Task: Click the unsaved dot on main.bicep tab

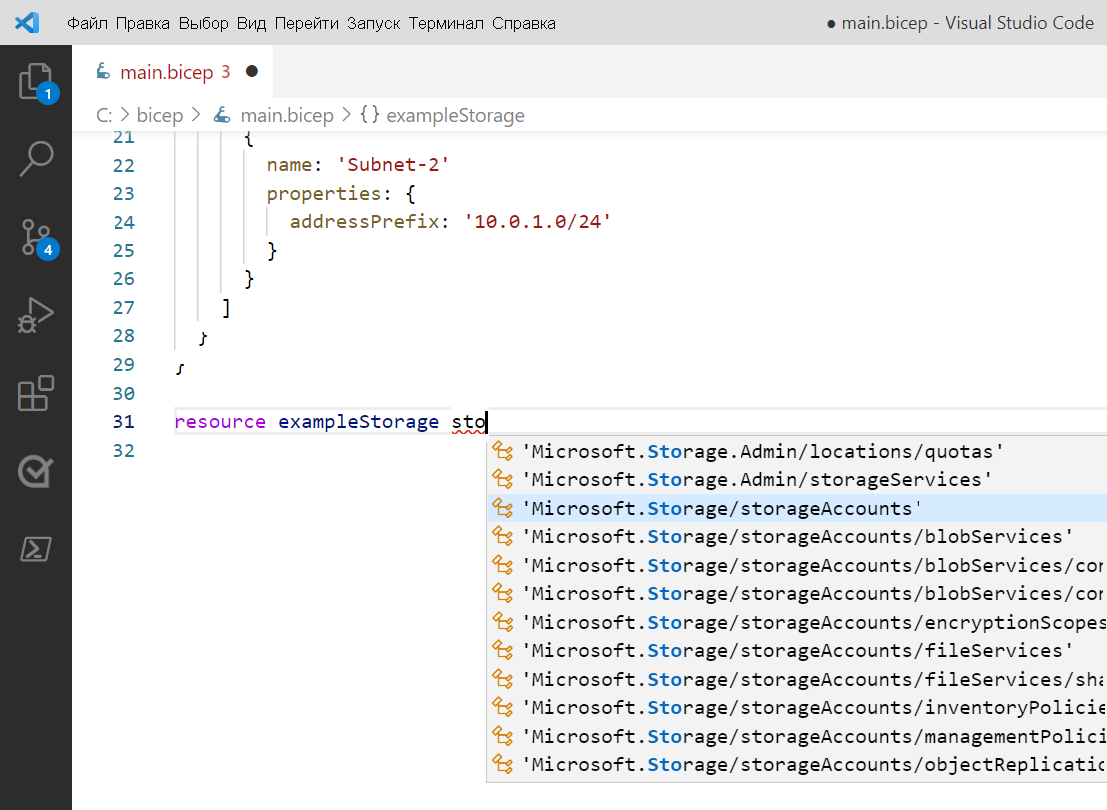Action: point(252,71)
